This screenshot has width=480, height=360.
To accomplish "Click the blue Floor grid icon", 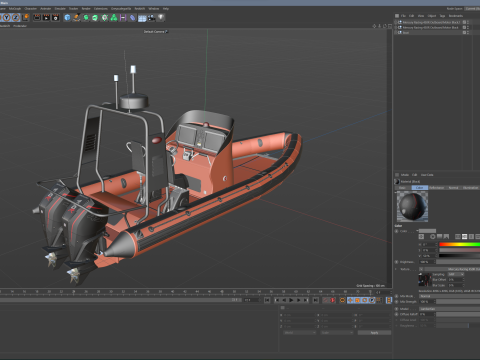I will (142, 18).
